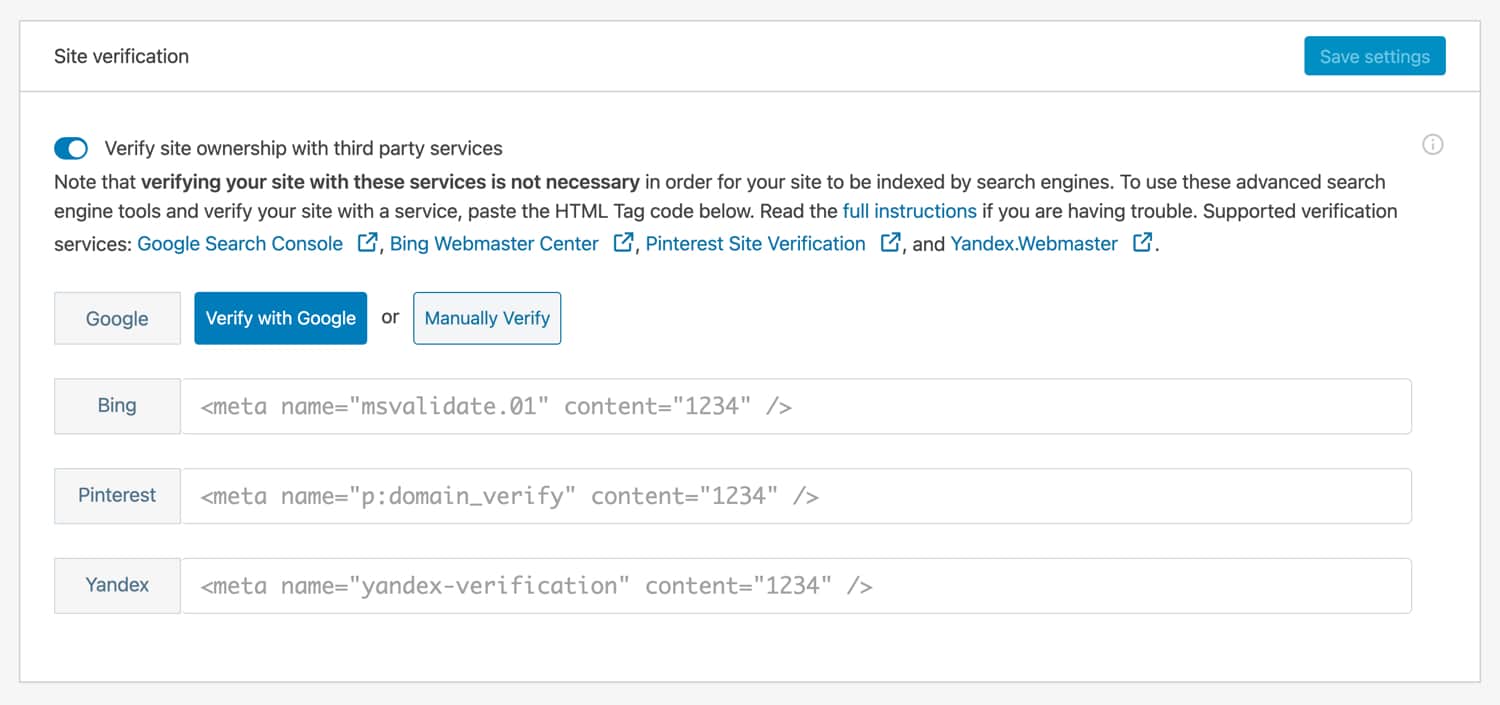Open the Google Search Console link
The width and height of the screenshot is (1500, 705).
(240, 244)
